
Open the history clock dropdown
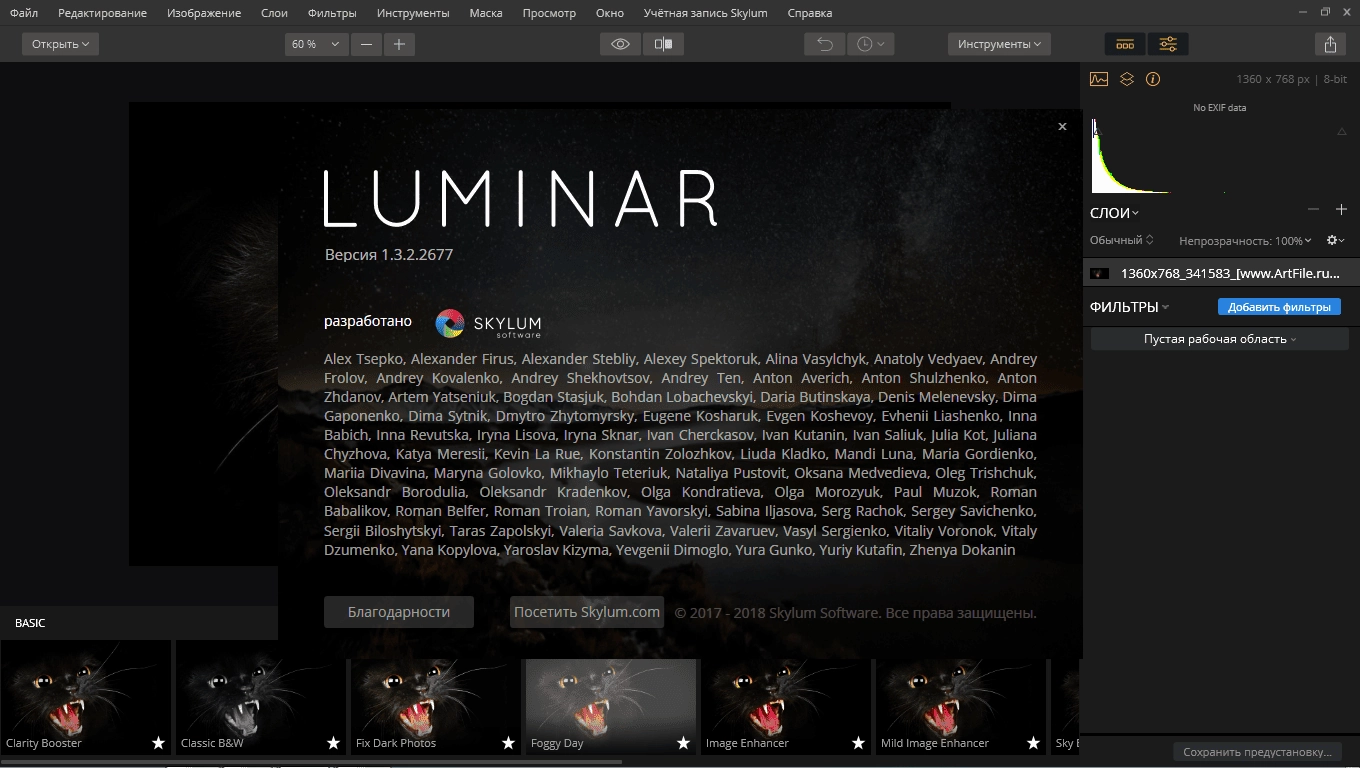[870, 44]
